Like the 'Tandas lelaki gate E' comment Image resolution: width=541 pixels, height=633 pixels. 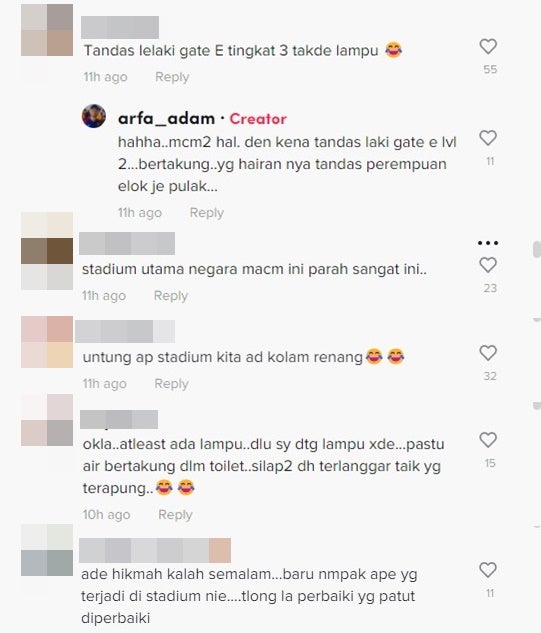(x=488, y=46)
